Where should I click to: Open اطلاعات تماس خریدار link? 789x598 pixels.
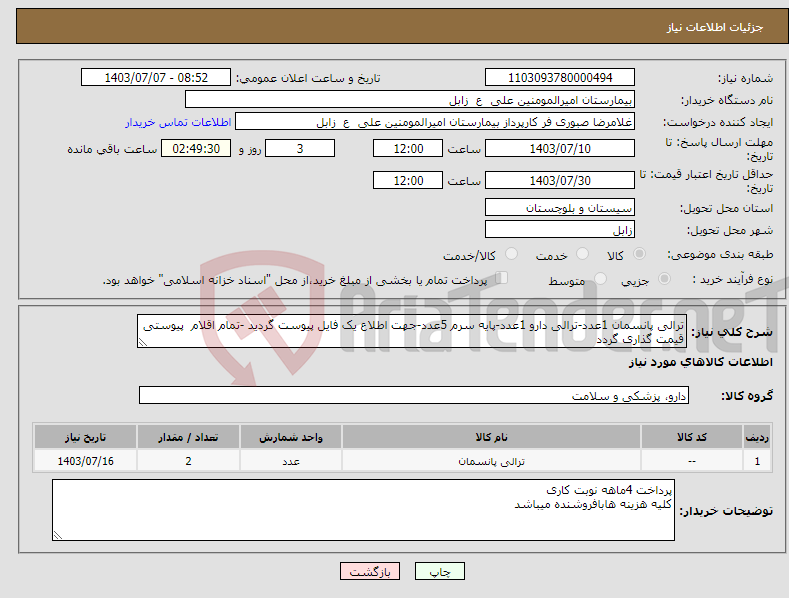tap(178, 122)
